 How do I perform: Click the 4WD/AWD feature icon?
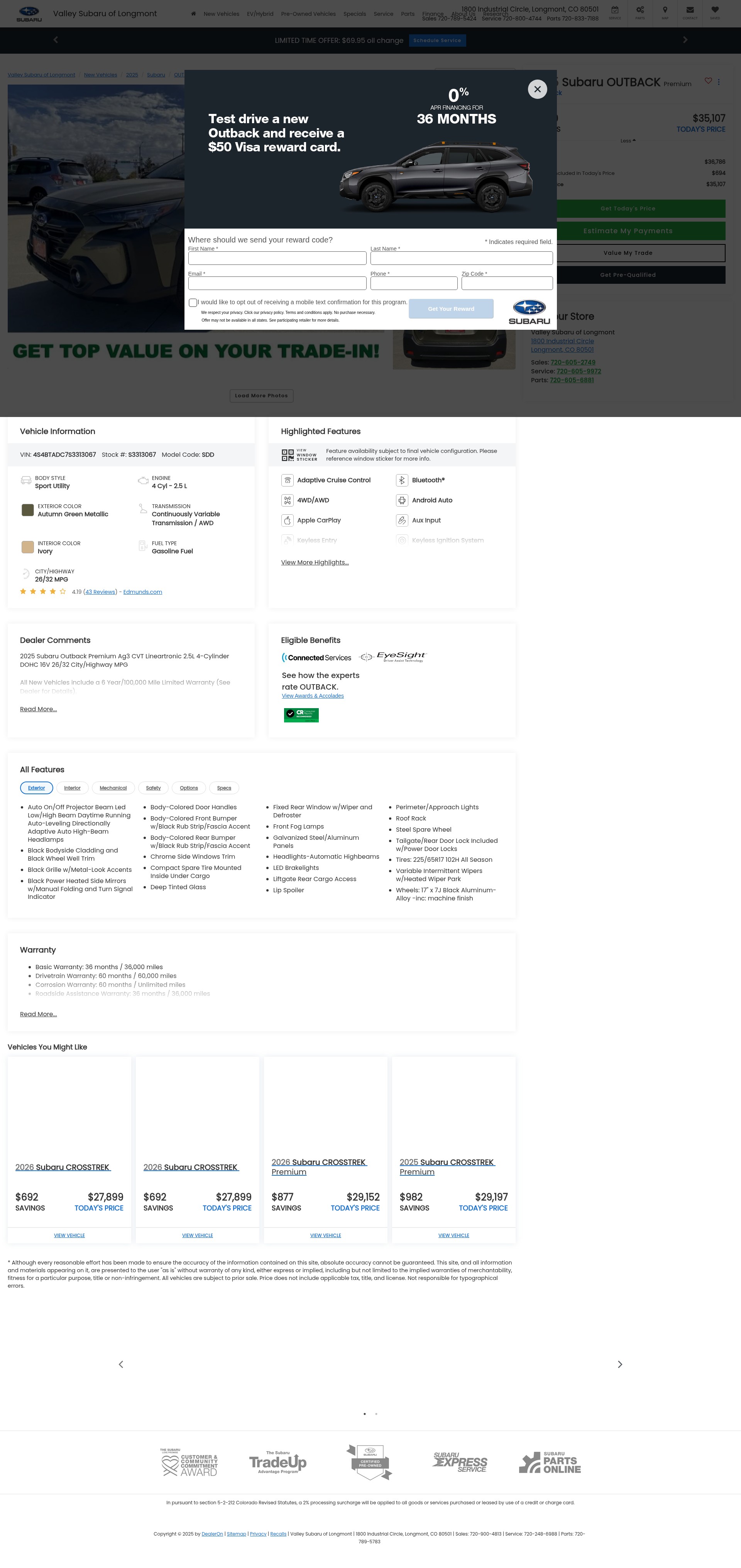[x=287, y=500]
